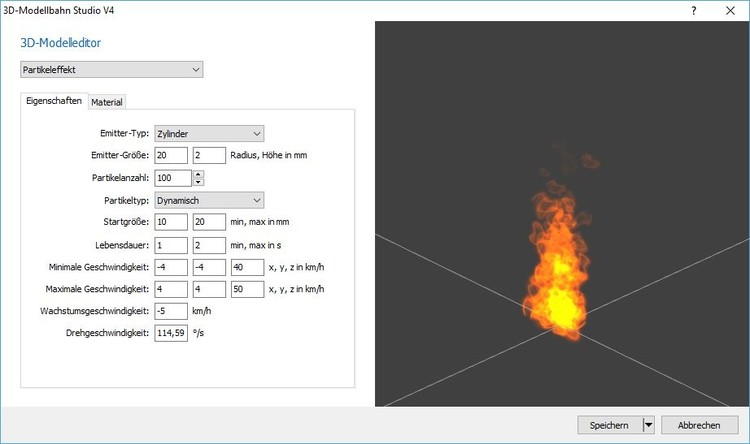Viewport: 750px width, 444px height.
Task: Increase Partikelanzahl with the up arrow
Action: 198,173
